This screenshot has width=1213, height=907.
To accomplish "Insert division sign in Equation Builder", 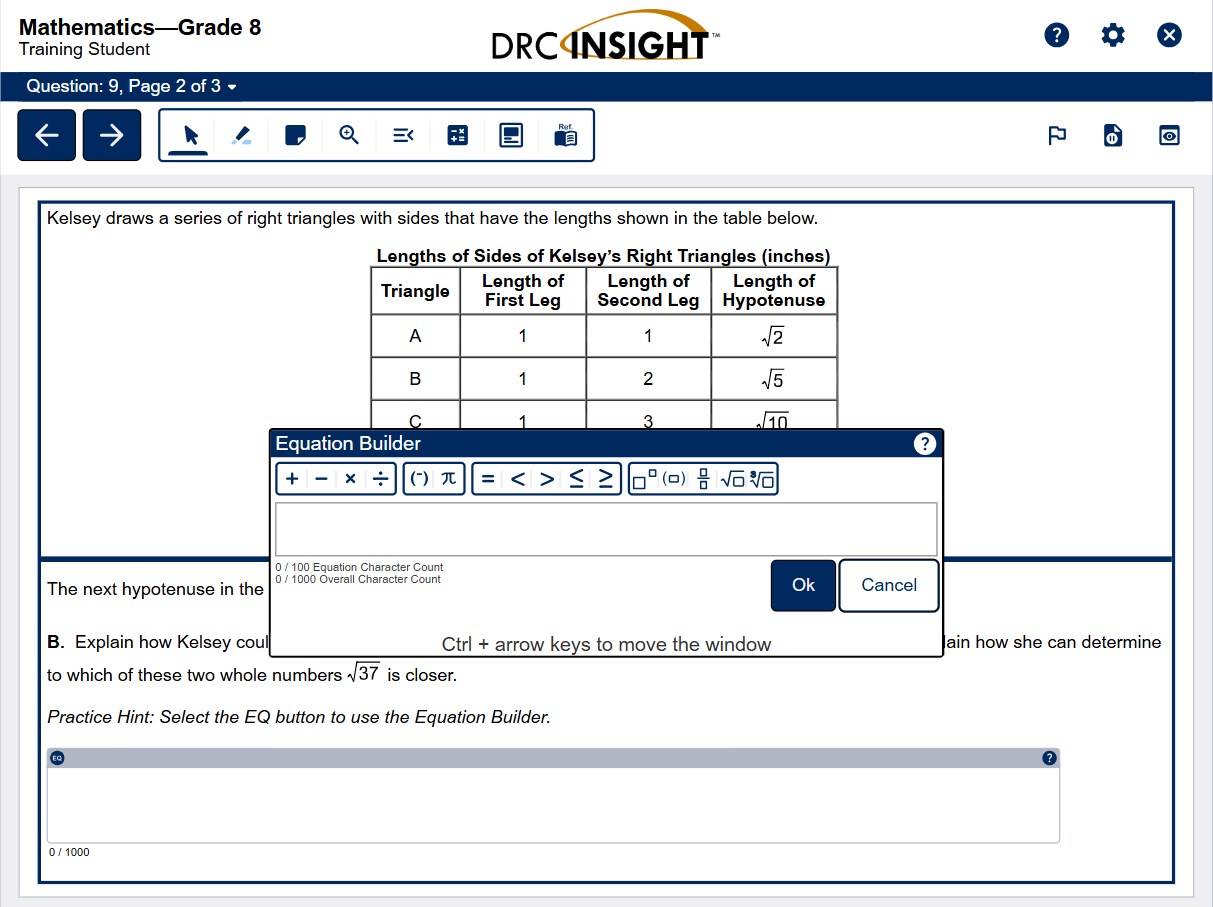I will (380, 479).
